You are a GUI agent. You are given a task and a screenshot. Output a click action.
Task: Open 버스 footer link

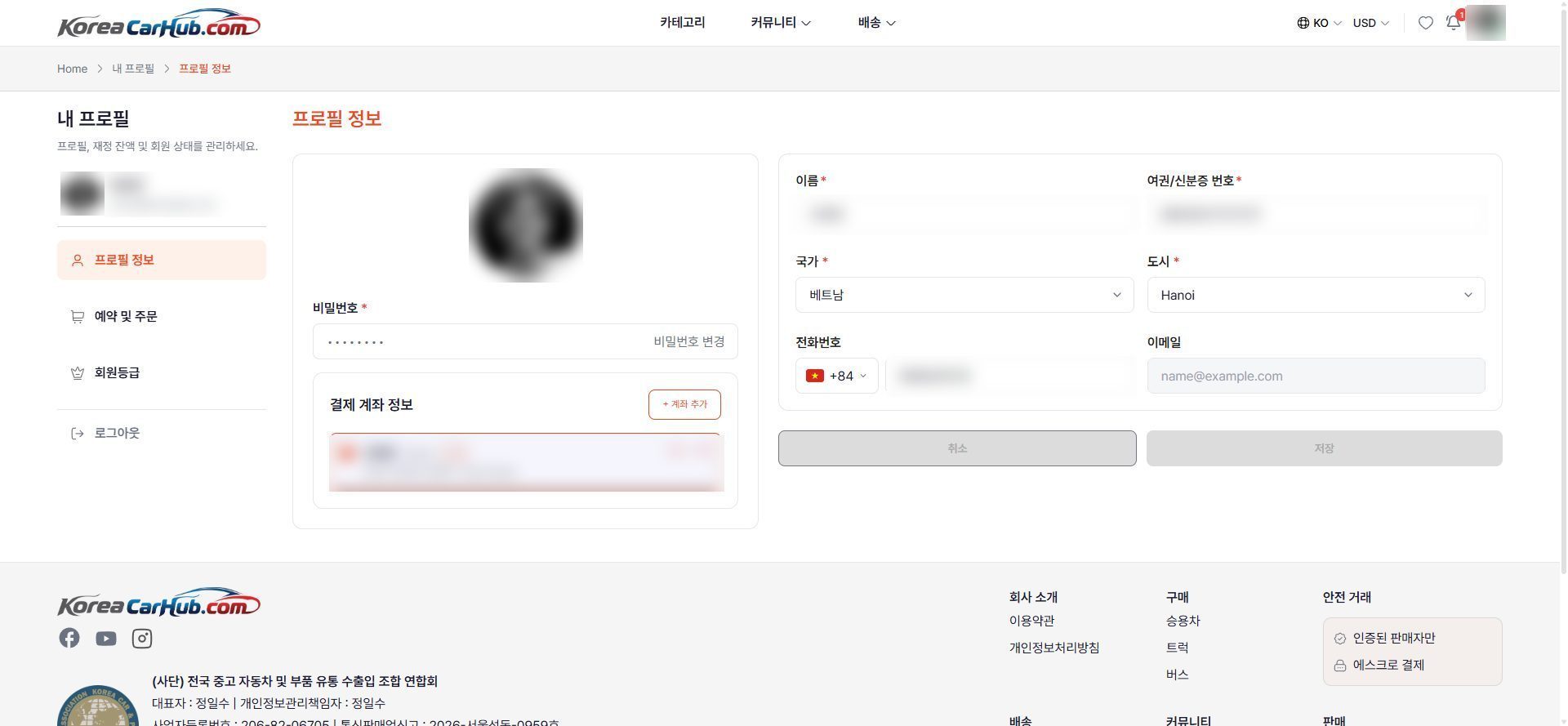1177,675
